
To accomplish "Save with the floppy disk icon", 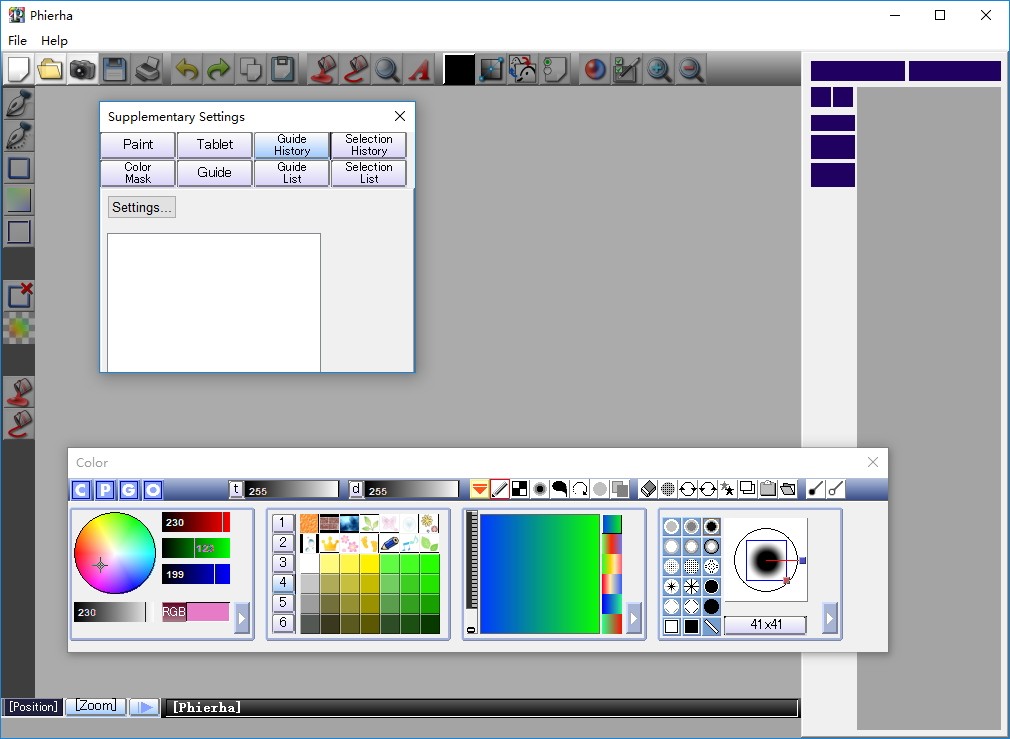I will click(115, 70).
